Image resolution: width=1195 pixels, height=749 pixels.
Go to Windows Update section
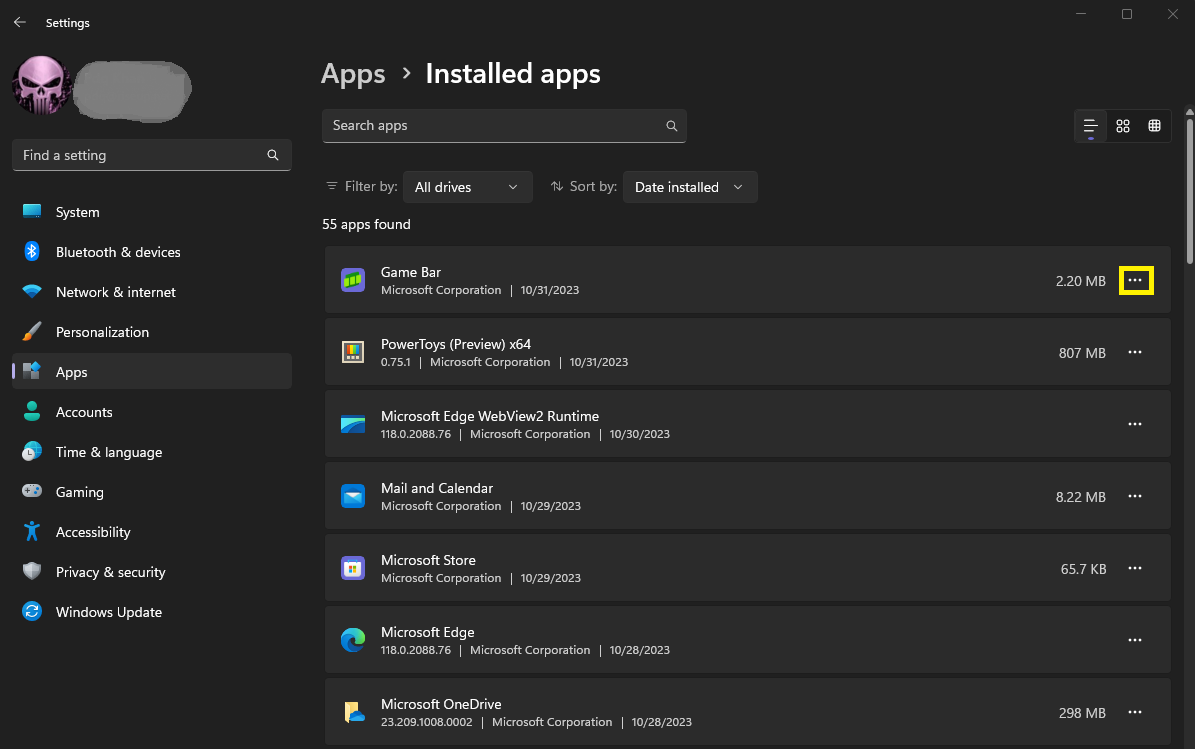click(108, 612)
